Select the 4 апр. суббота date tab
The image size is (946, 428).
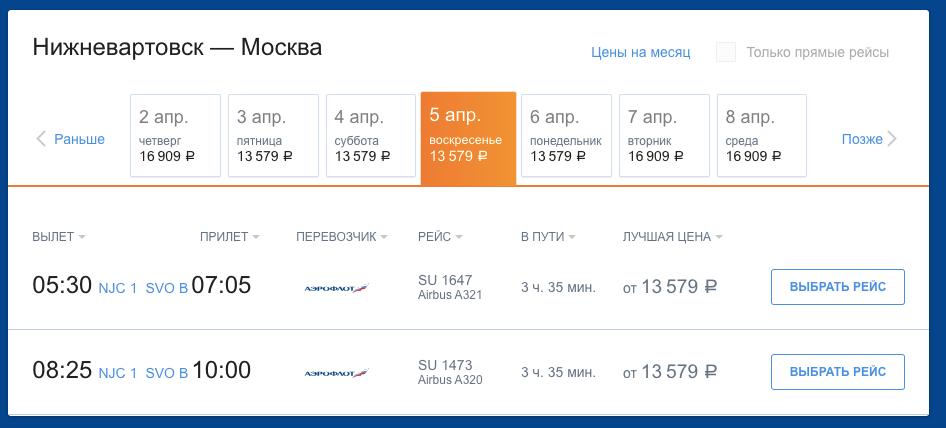coord(370,135)
